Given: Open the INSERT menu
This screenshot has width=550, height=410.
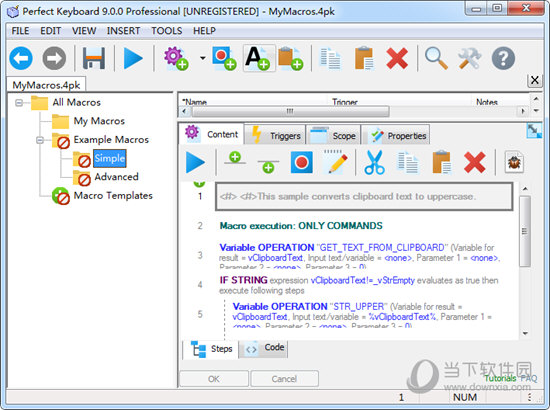Looking at the screenshot, I should (123, 31).
